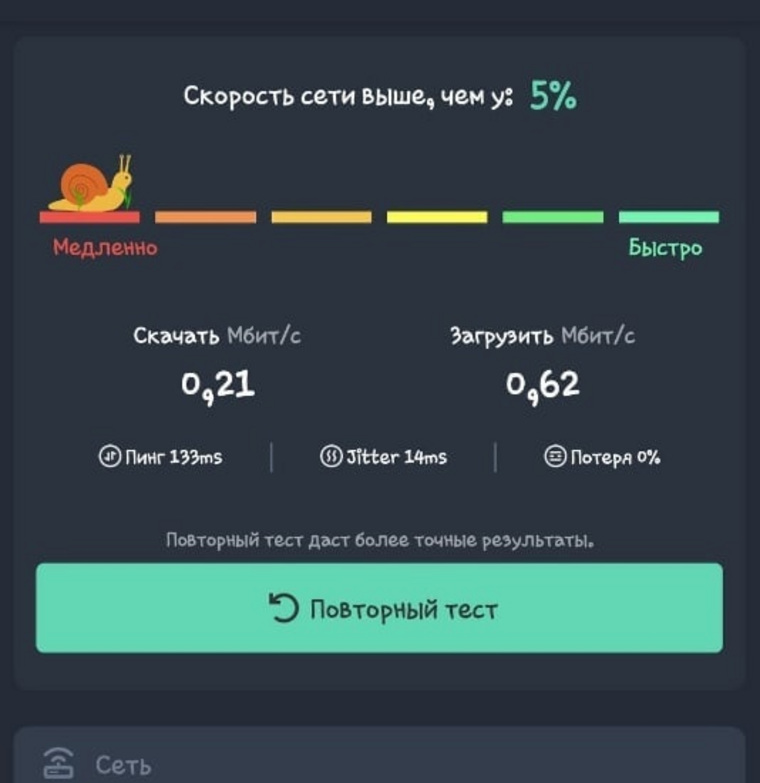Image resolution: width=760 pixels, height=783 pixels.
Task: Select the red slow speed bar segment
Action: click(x=90, y=217)
